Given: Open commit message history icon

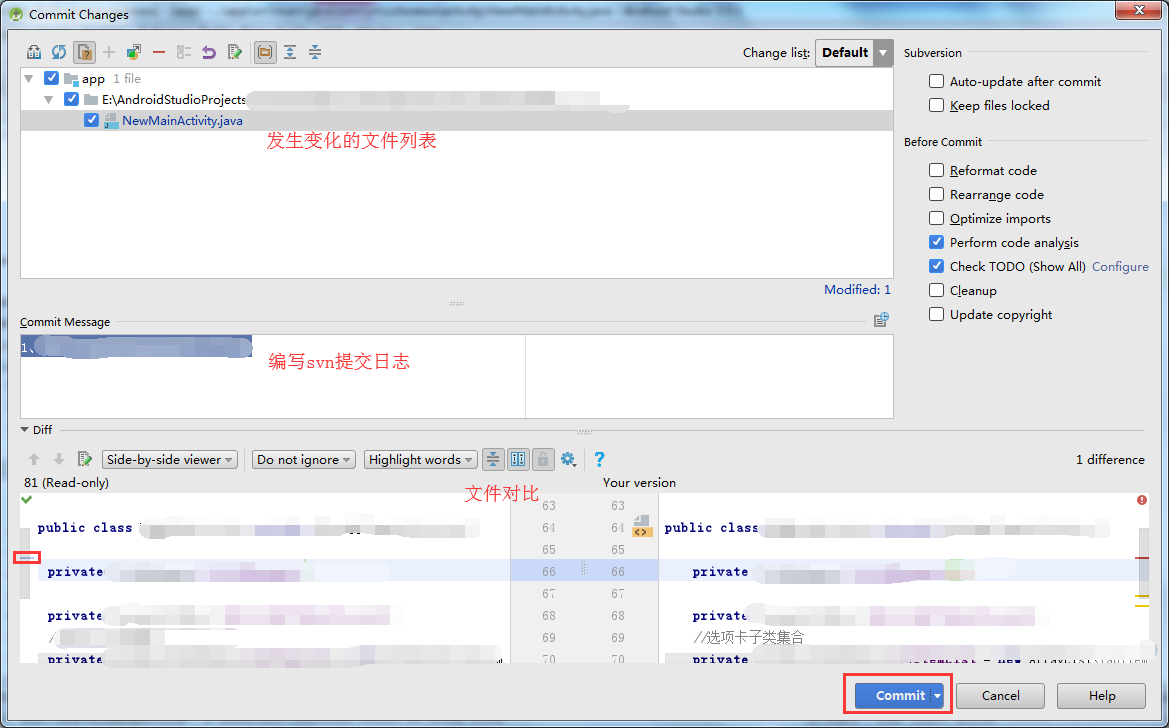Looking at the screenshot, I should [881, 320].
